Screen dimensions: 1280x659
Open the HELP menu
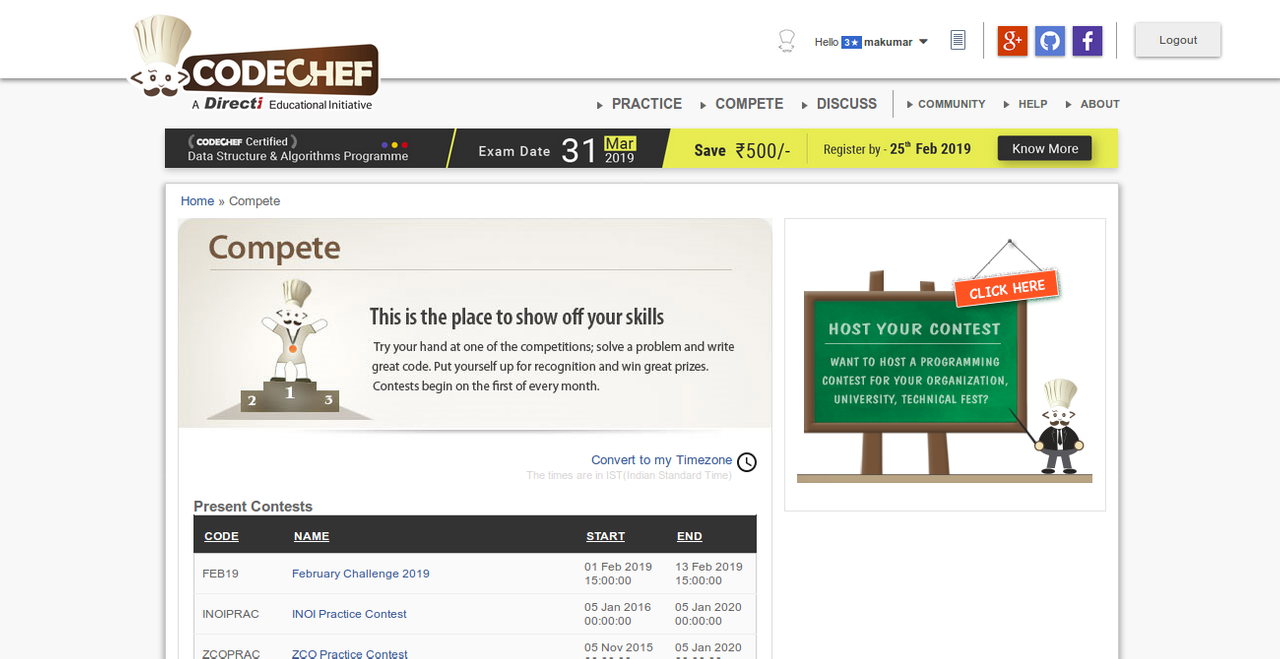[1033, 104]
